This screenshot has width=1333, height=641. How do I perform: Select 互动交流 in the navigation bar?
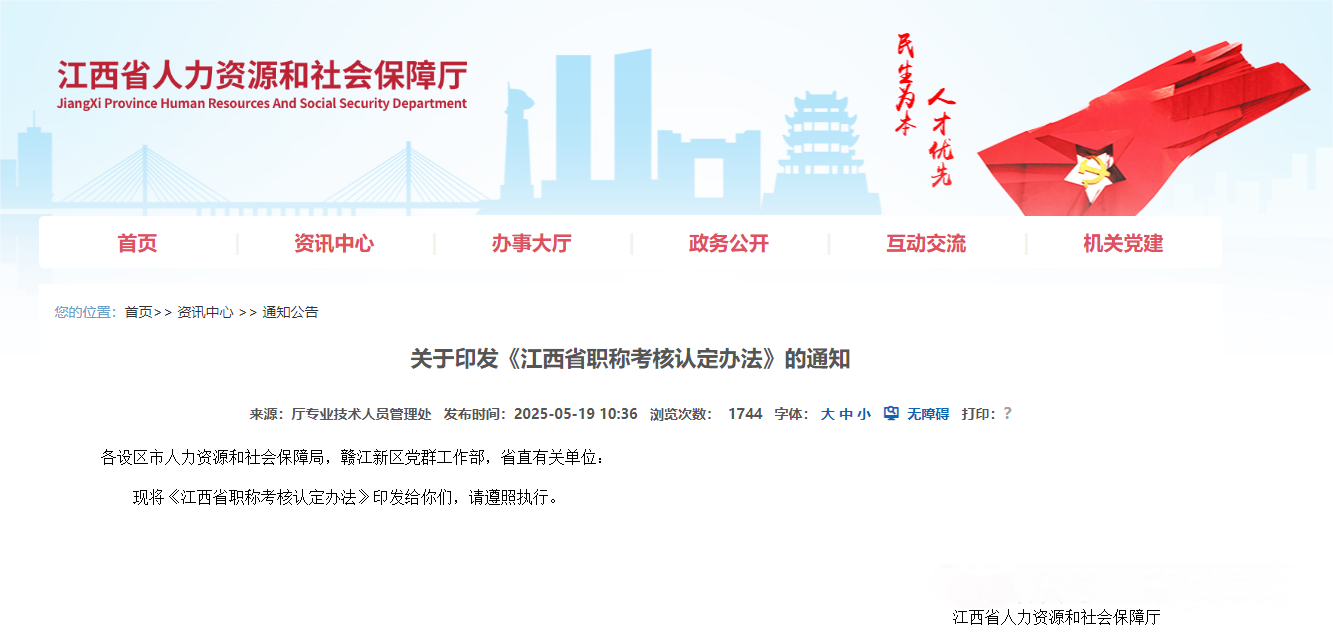pyautogui.click(x=926, y=243)
